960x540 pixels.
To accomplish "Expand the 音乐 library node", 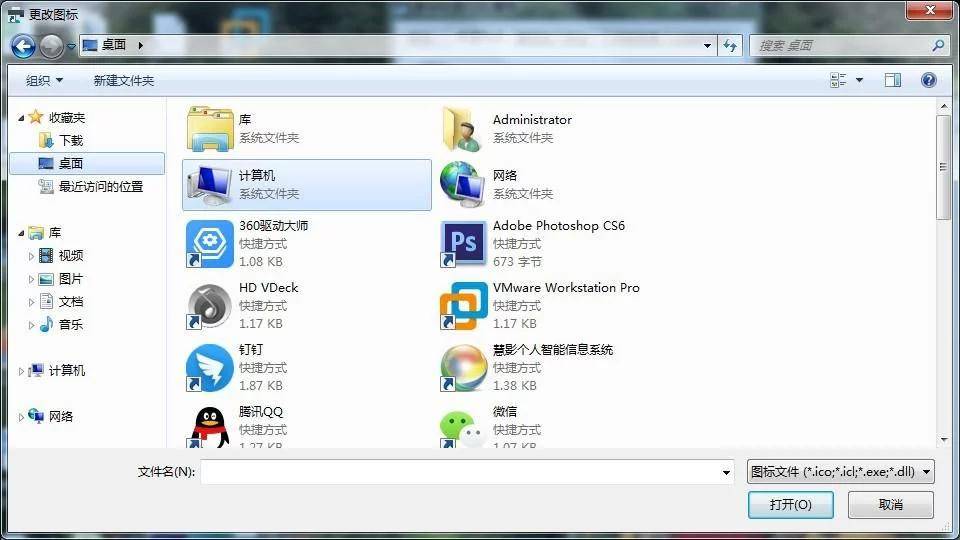I will (32, 325).
